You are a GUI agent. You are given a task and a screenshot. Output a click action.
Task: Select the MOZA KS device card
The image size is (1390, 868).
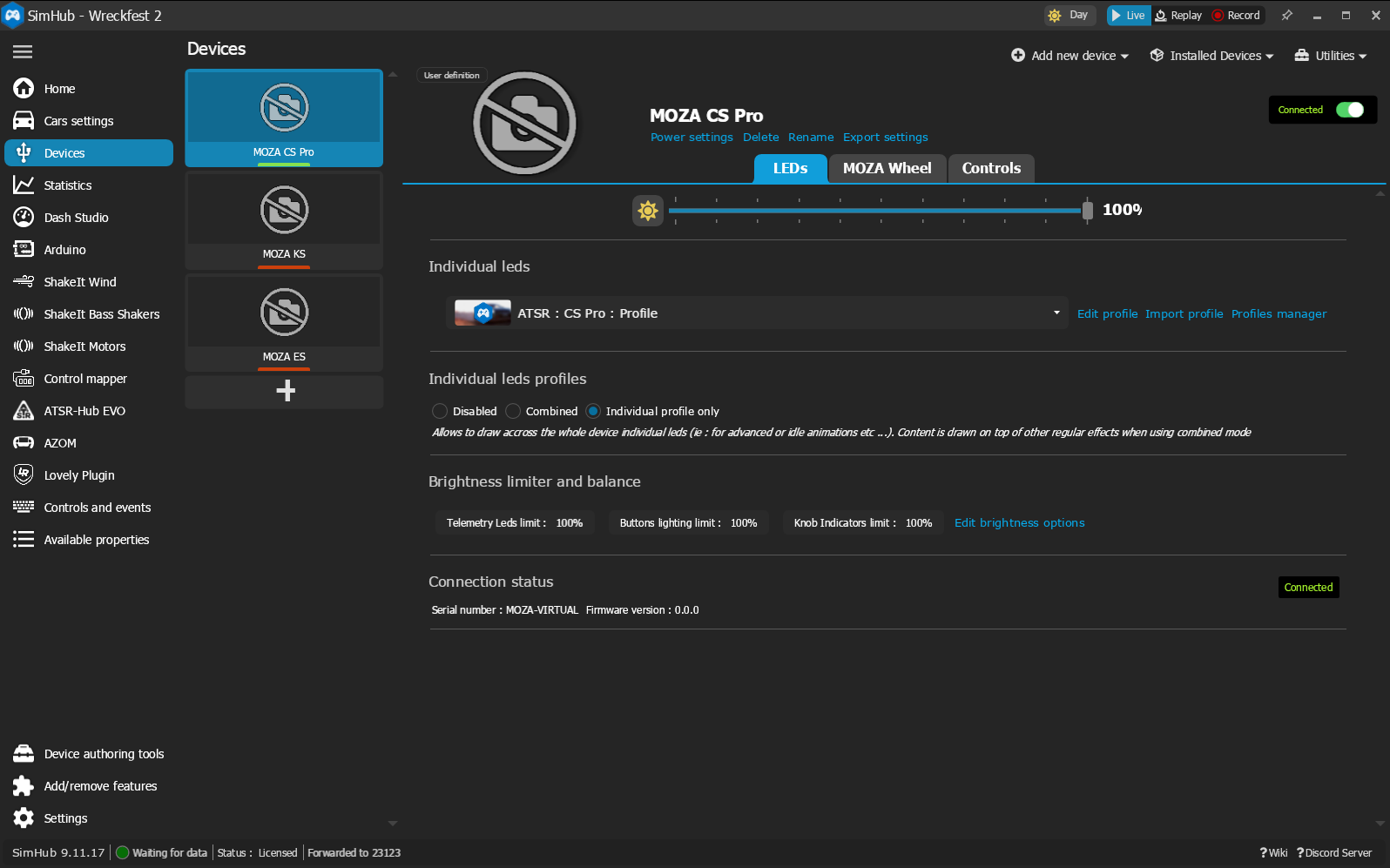click(x=284, y=220)
